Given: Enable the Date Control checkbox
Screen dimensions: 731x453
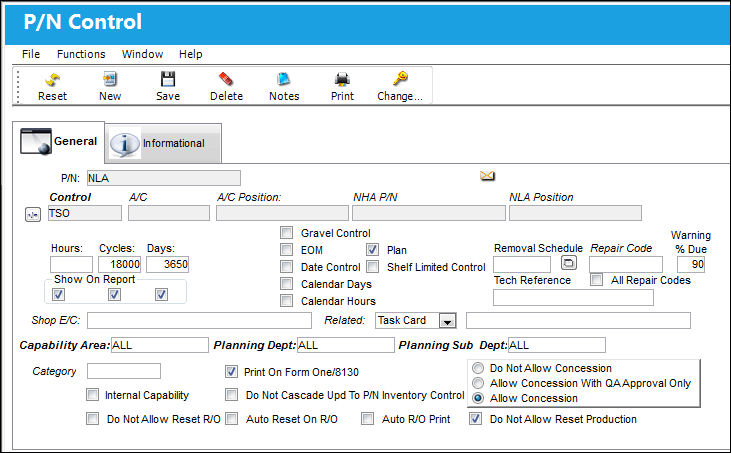Looking at the screenshot, I should click(x=286, y=267).
